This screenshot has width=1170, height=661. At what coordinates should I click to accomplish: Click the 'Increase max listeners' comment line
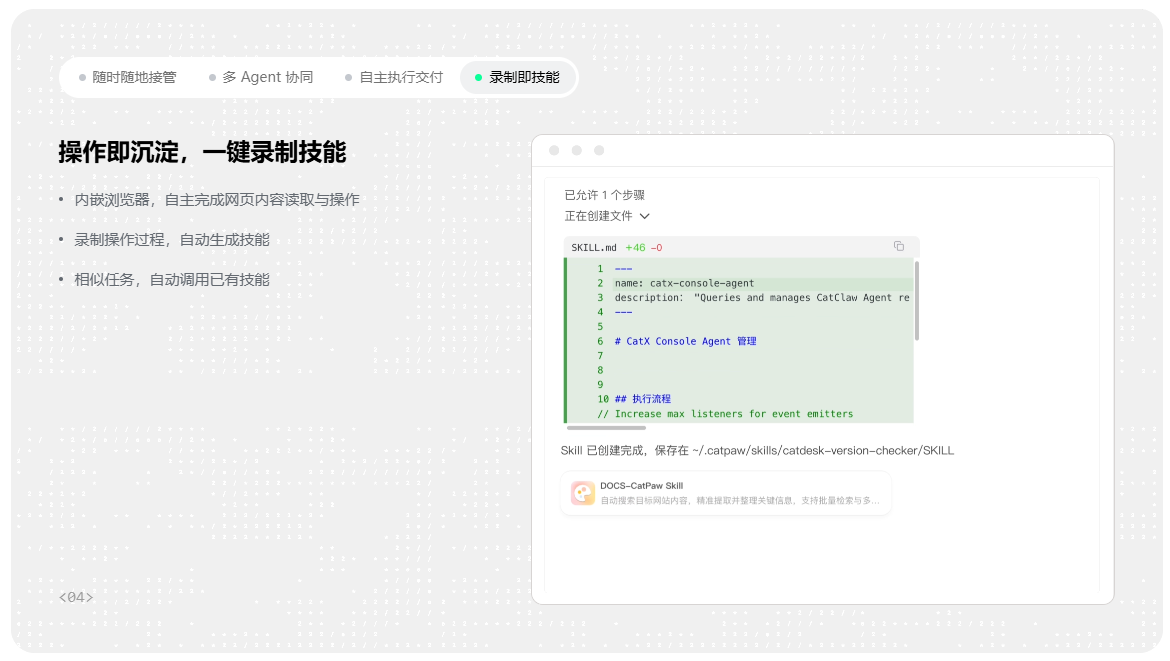[725, 414]
